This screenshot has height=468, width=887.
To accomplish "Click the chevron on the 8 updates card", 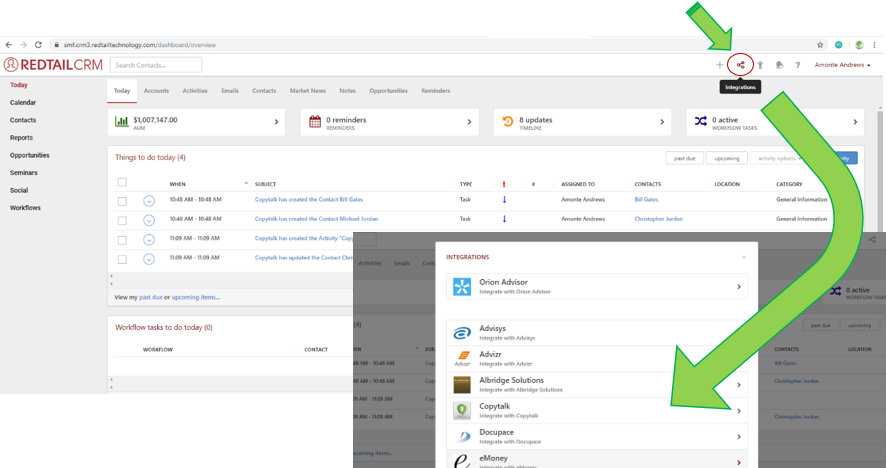I will (662, 122).
